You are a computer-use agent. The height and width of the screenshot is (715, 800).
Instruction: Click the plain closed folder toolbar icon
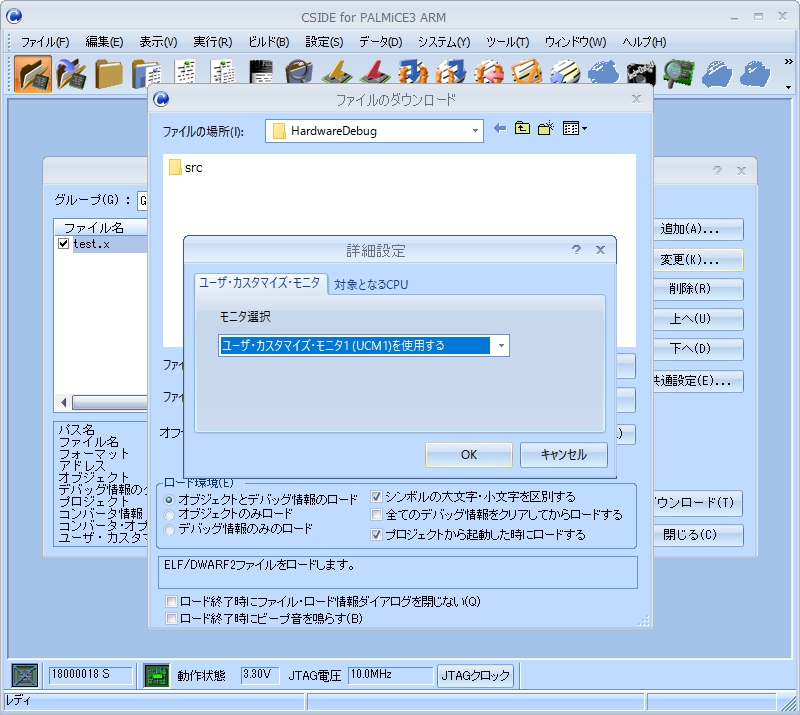[108, 73]
